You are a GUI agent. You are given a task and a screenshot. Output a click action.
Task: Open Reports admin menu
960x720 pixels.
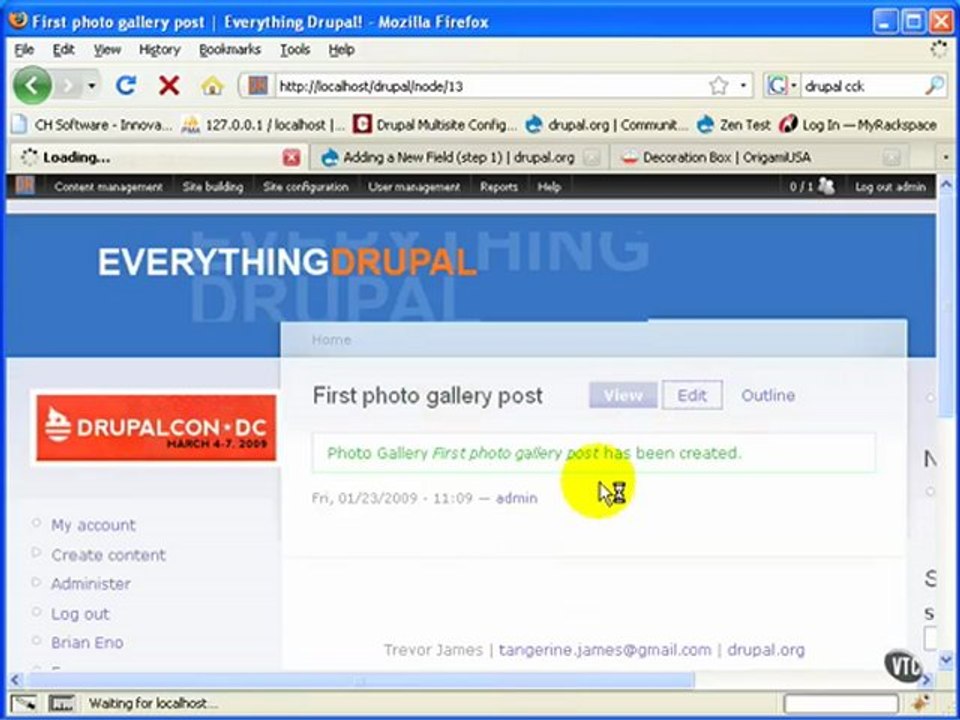[498, 187]
